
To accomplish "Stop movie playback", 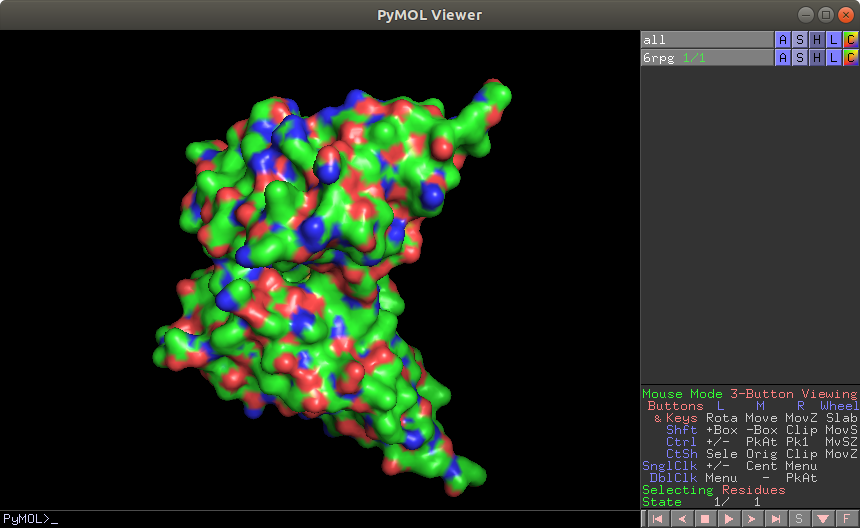I will pyautogui.click(x=705, y=519).
